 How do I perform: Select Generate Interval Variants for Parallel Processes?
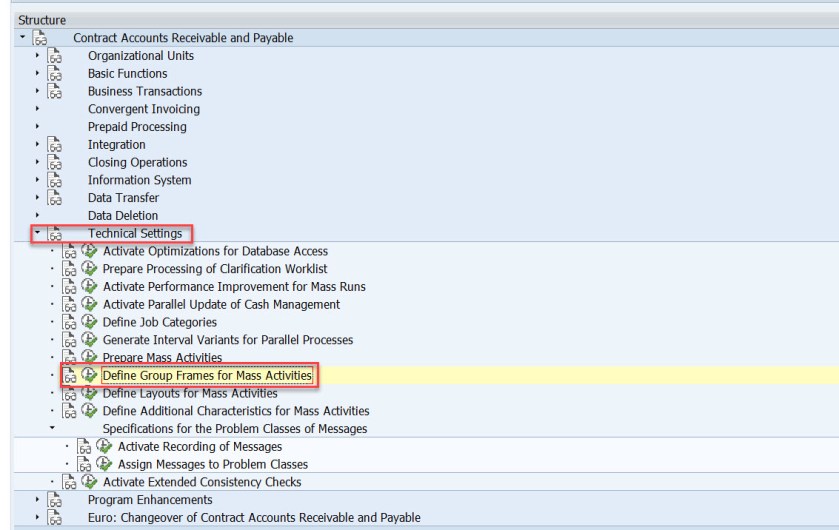pyautogui.click(x=227, y=340)
